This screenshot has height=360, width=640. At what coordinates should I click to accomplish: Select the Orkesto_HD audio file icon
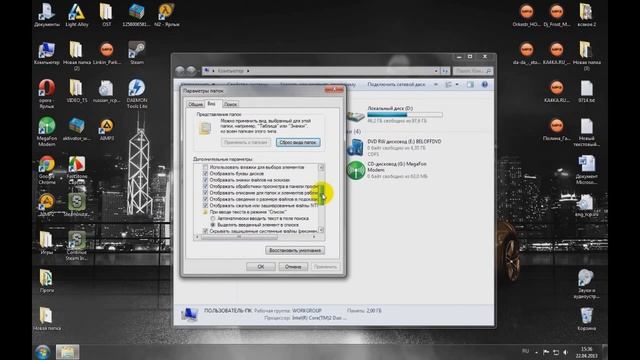tap(527, 15)
